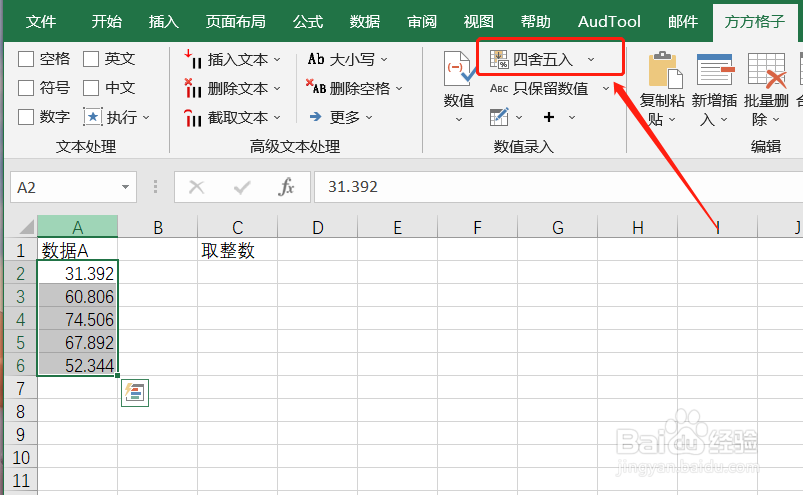Click the select-all corner triangle
This screenshot has height=495, width=803.
click(24, 227)
